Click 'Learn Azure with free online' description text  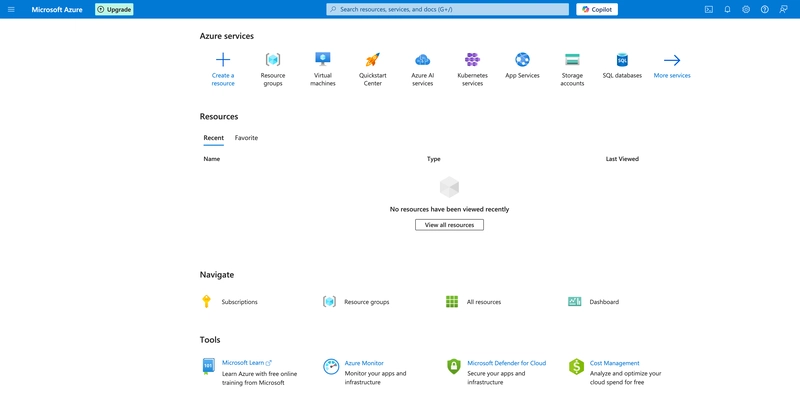click(259, 374)
